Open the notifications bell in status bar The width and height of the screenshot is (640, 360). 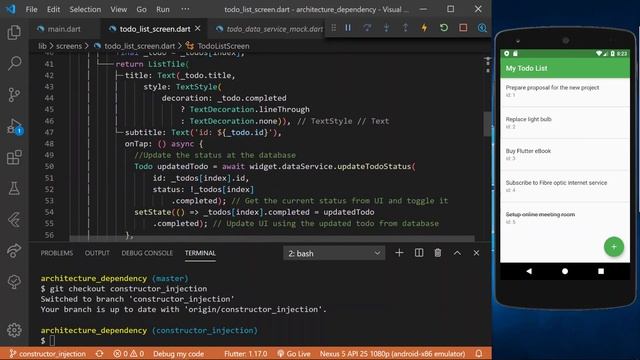[479, 353]
